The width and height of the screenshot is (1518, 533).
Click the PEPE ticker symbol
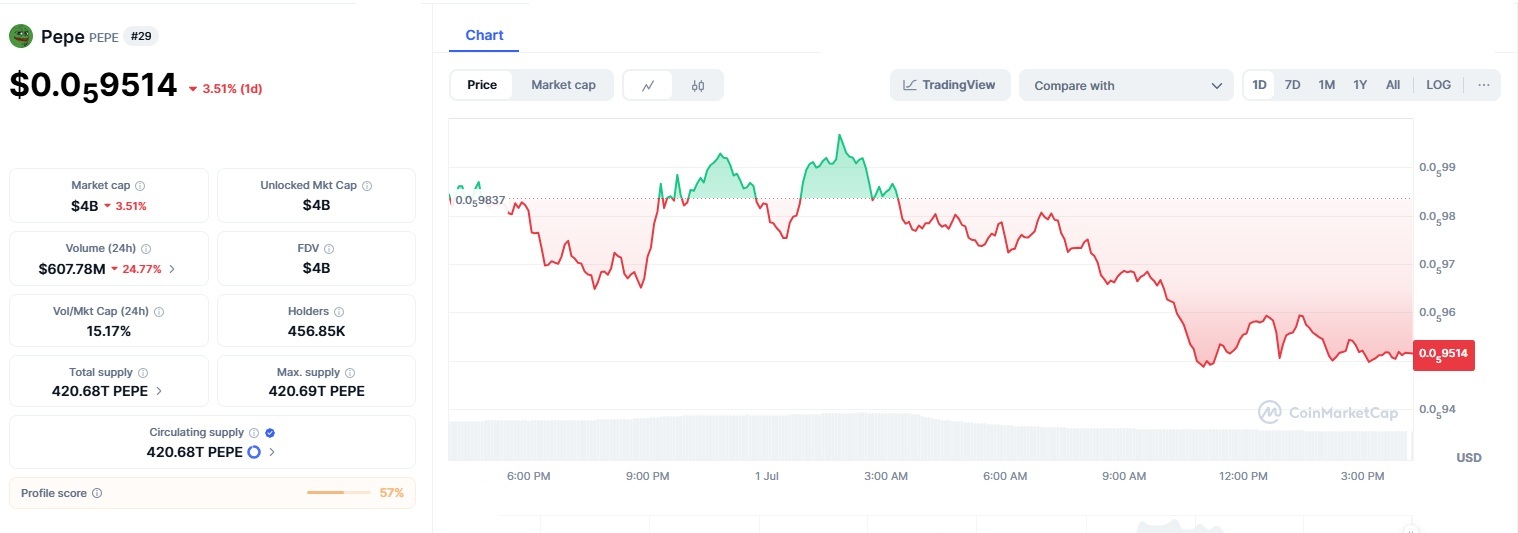[104, 37]
